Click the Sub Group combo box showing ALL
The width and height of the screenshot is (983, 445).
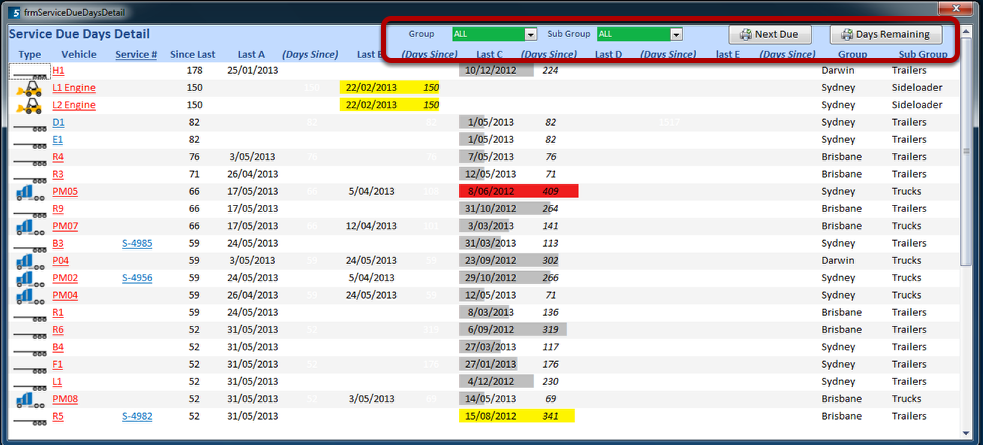(639, 34)
